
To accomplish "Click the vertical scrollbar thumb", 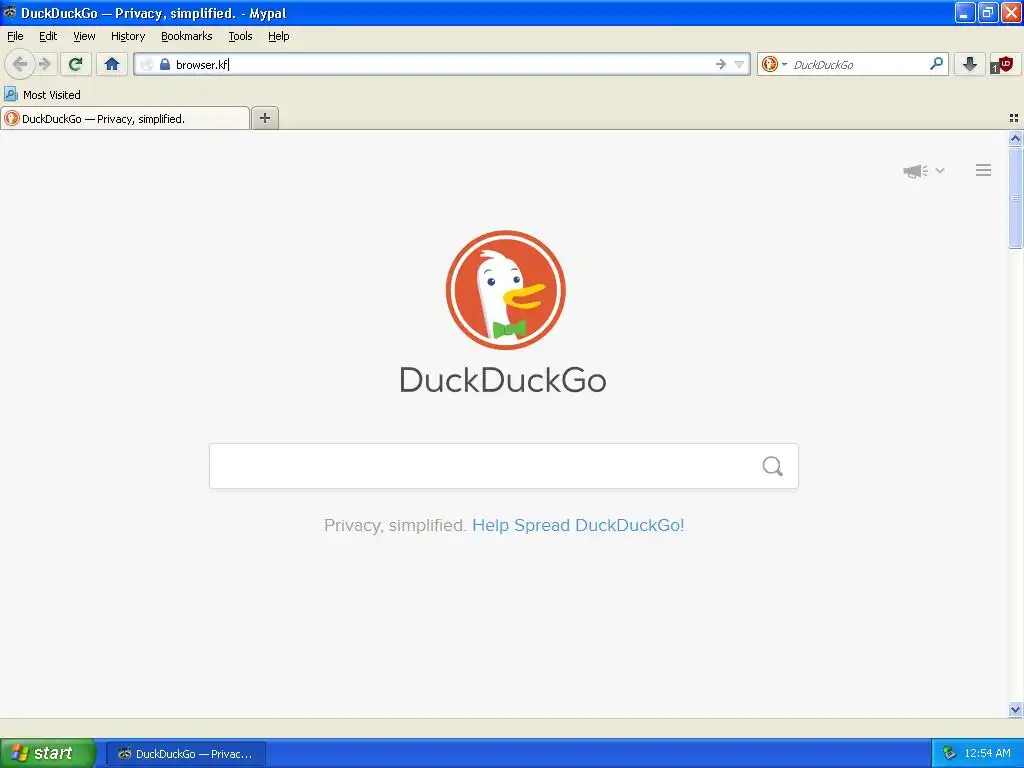I will (1015, 197).
